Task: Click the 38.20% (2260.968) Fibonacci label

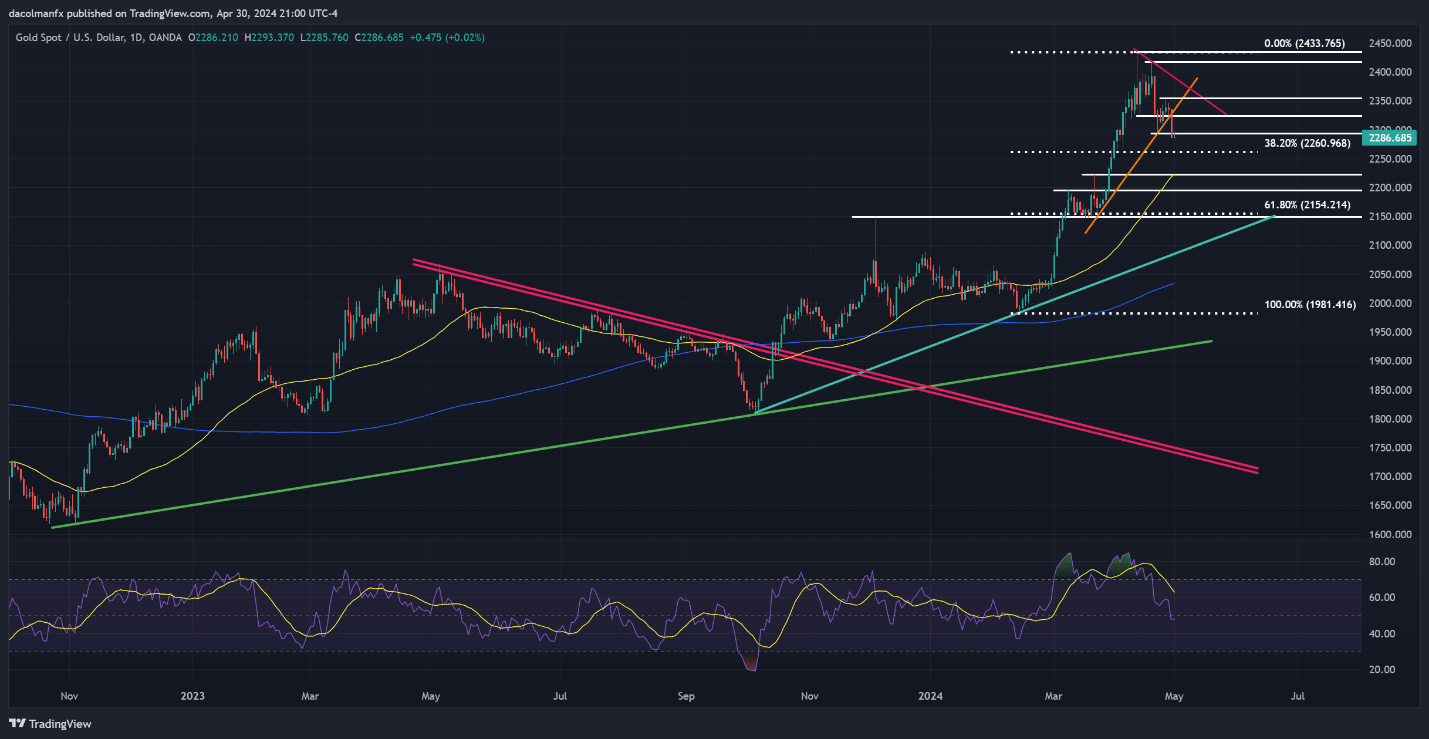Action: pyautogui.click(x=1307, y=144)
